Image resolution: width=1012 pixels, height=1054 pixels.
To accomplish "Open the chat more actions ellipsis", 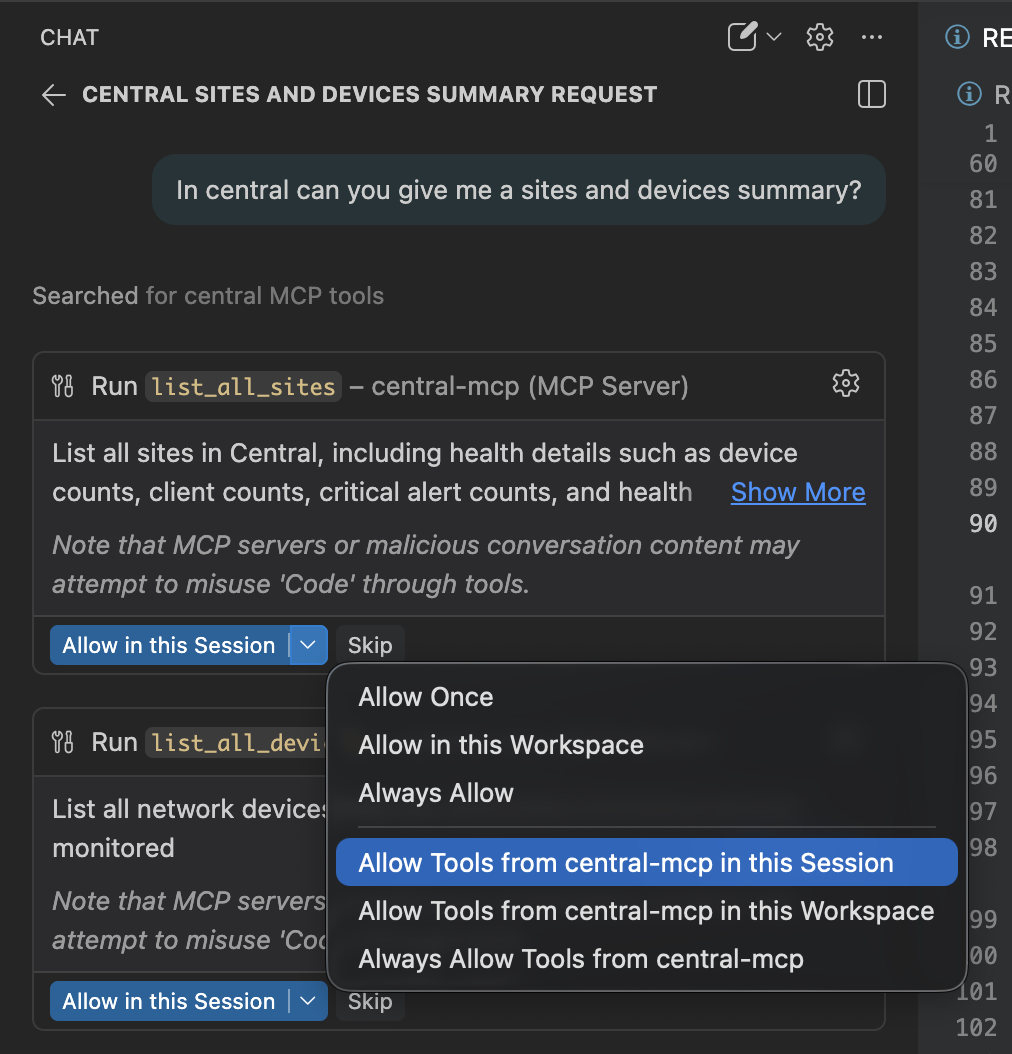I will click(x=872, y=37).
